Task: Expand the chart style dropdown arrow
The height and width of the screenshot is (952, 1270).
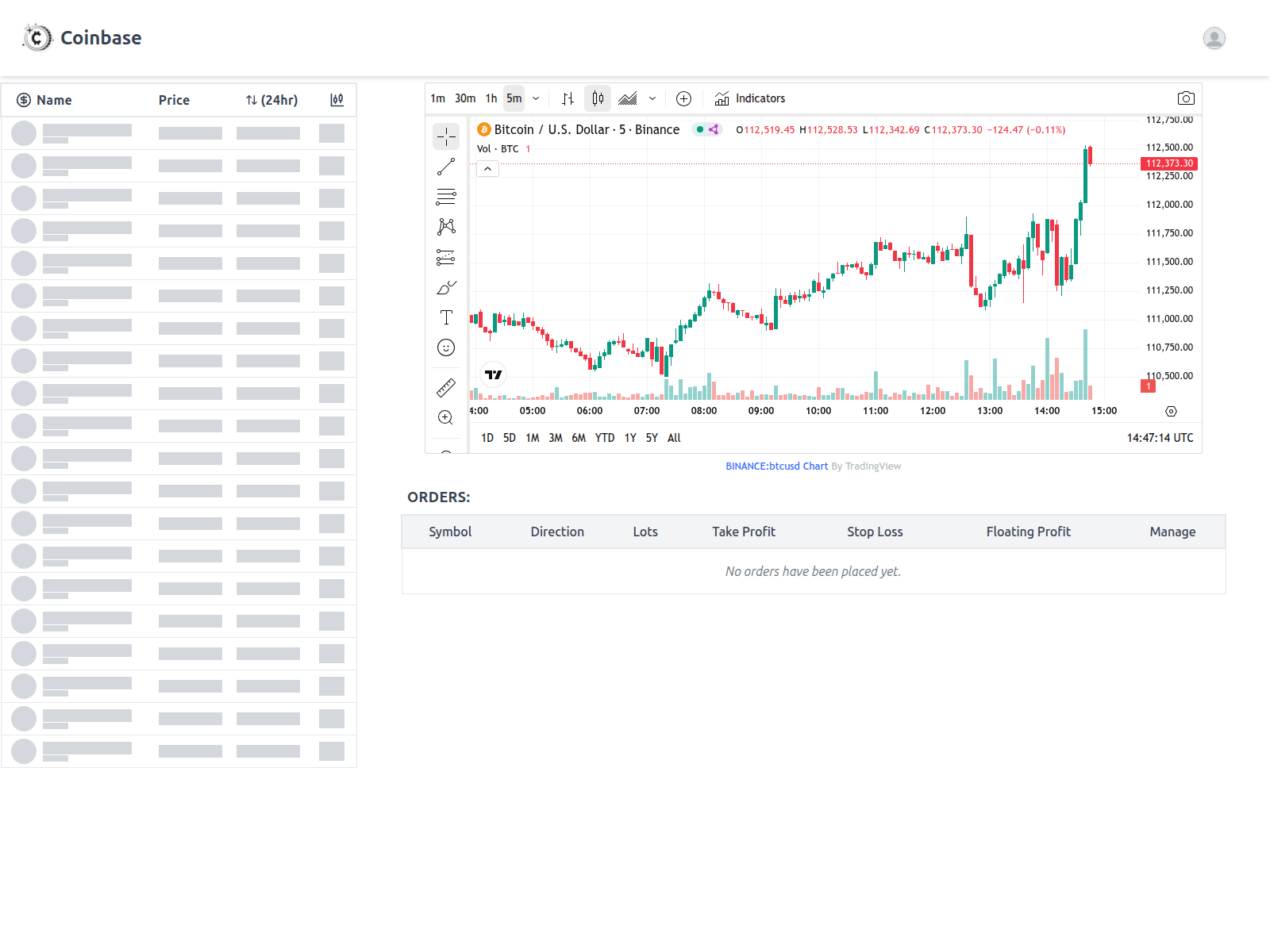Action: click(652, 98)
